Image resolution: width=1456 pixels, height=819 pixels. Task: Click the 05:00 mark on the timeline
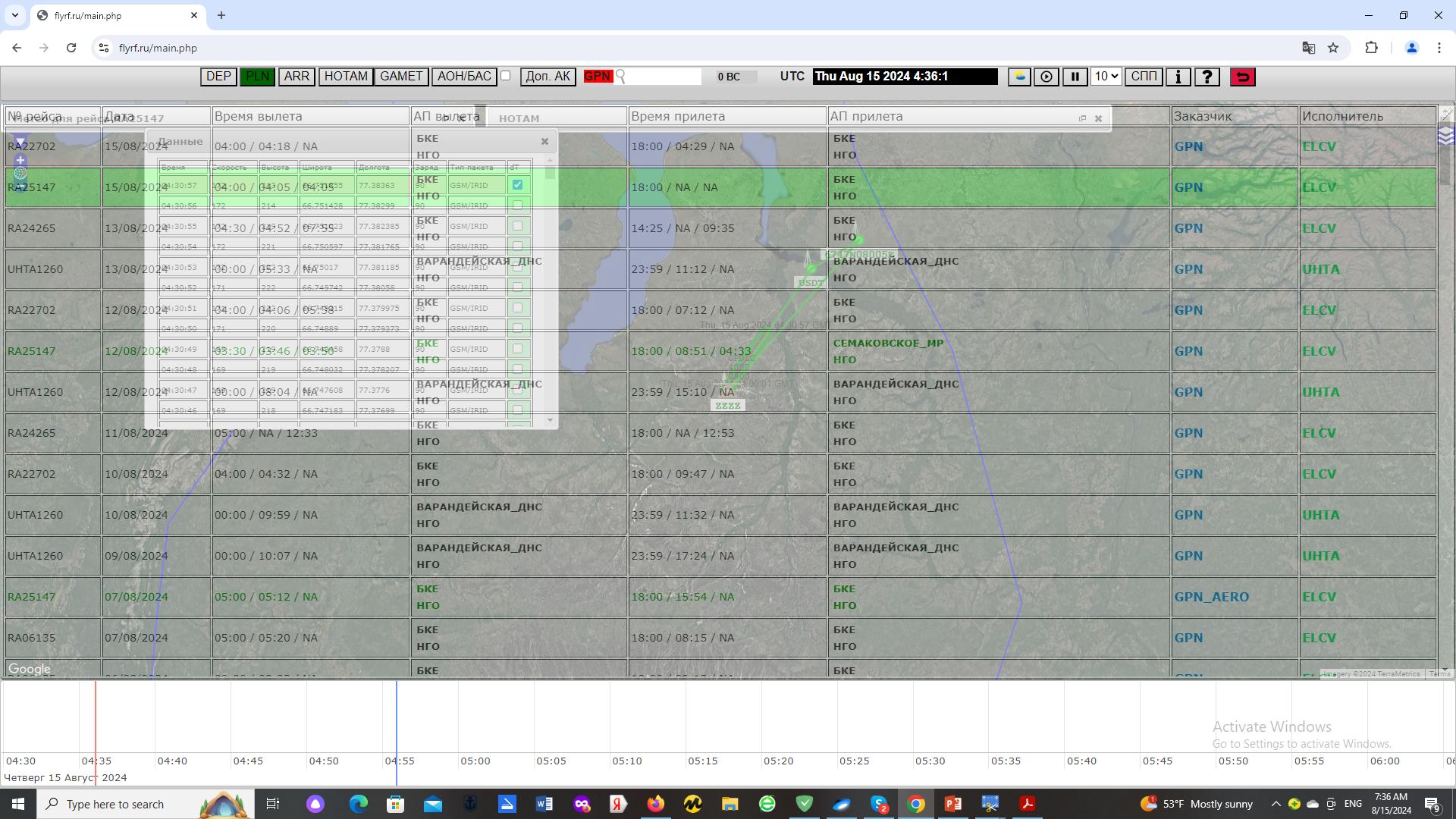click(x=475, y=761)
